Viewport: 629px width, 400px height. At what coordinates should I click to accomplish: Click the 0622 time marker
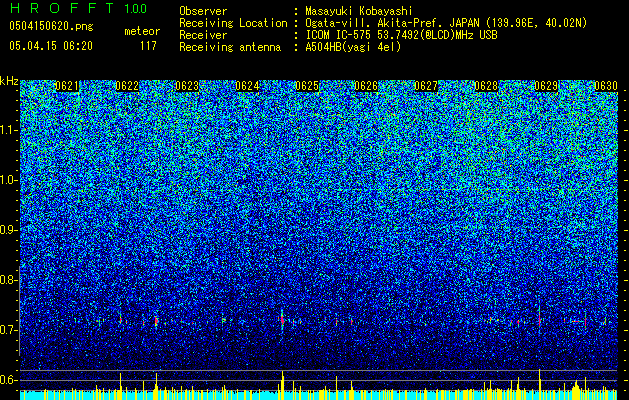pyautogui.click(x=127, y=86)
